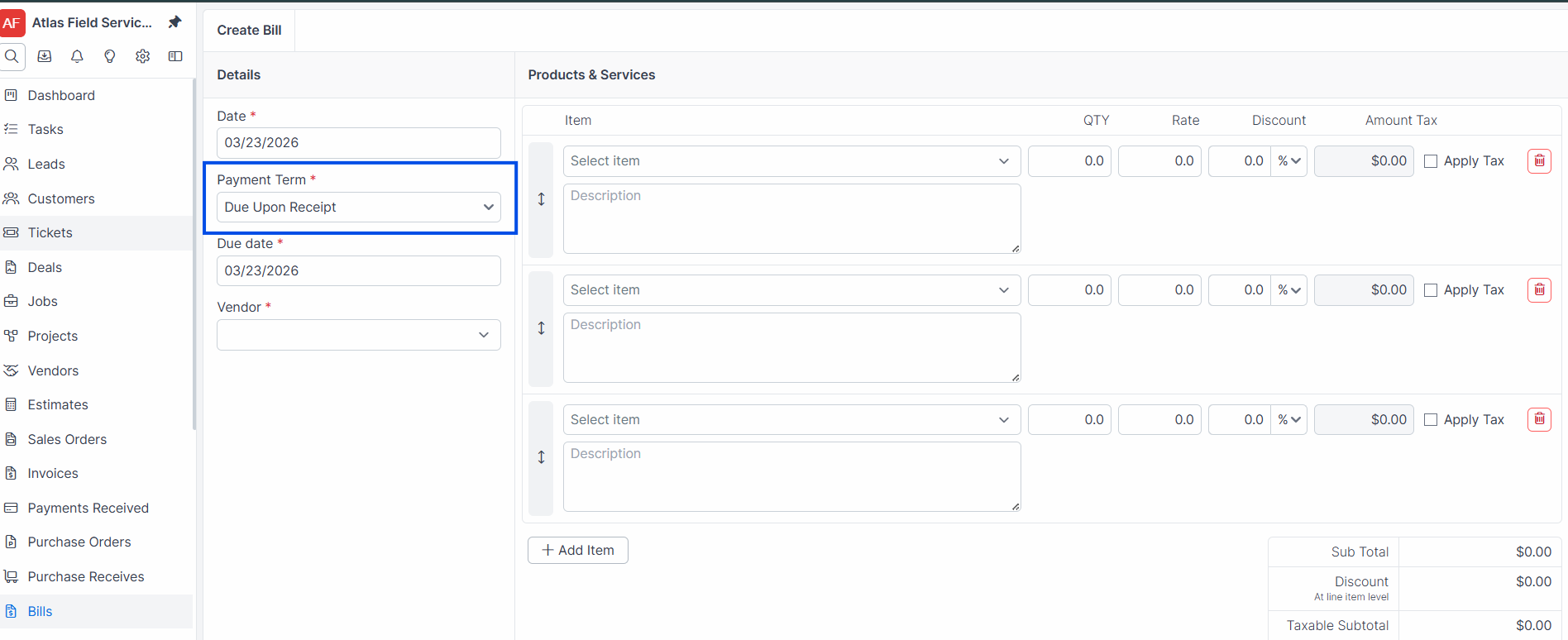The width and height of the screenshot is (1568, 640).
Task: Navigate to Customers
Action: (96, 198)
